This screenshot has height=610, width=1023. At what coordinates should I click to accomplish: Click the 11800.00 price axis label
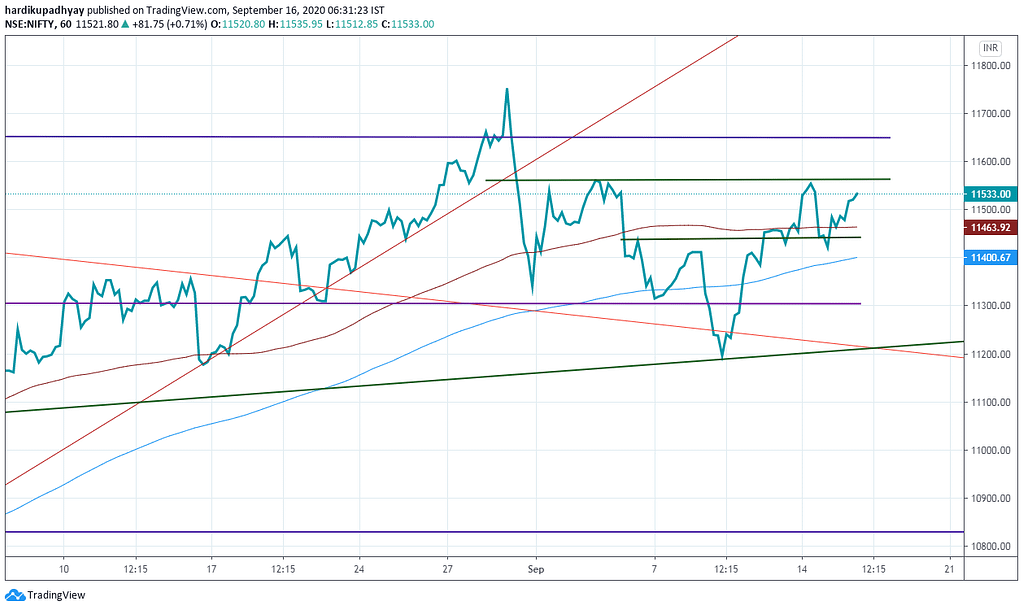click(x=990, y=65)
